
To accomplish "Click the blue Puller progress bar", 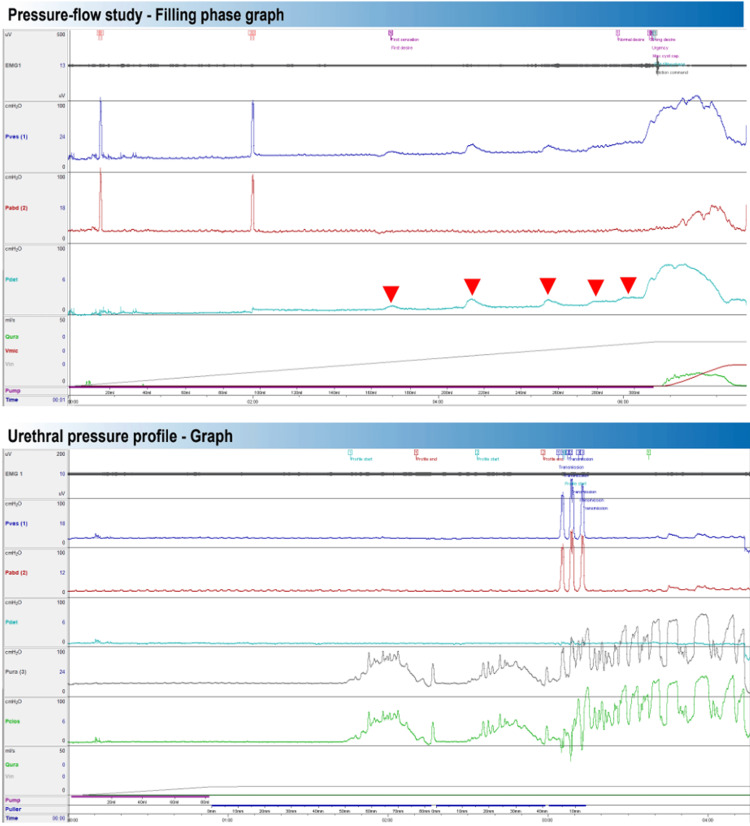I will [x=398, y=805].
